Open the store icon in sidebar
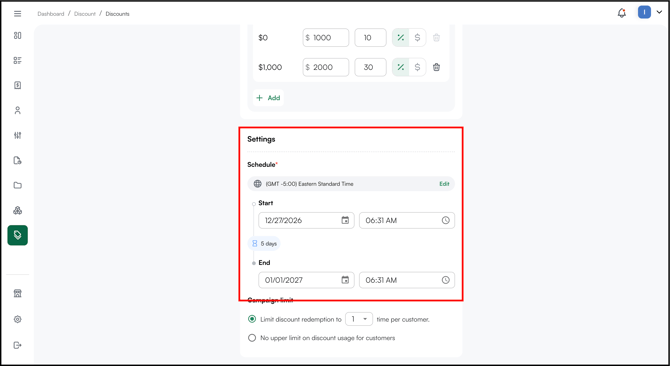Image resolution: width=670 pixels, height=366 pixels. (x=18, y=293)
